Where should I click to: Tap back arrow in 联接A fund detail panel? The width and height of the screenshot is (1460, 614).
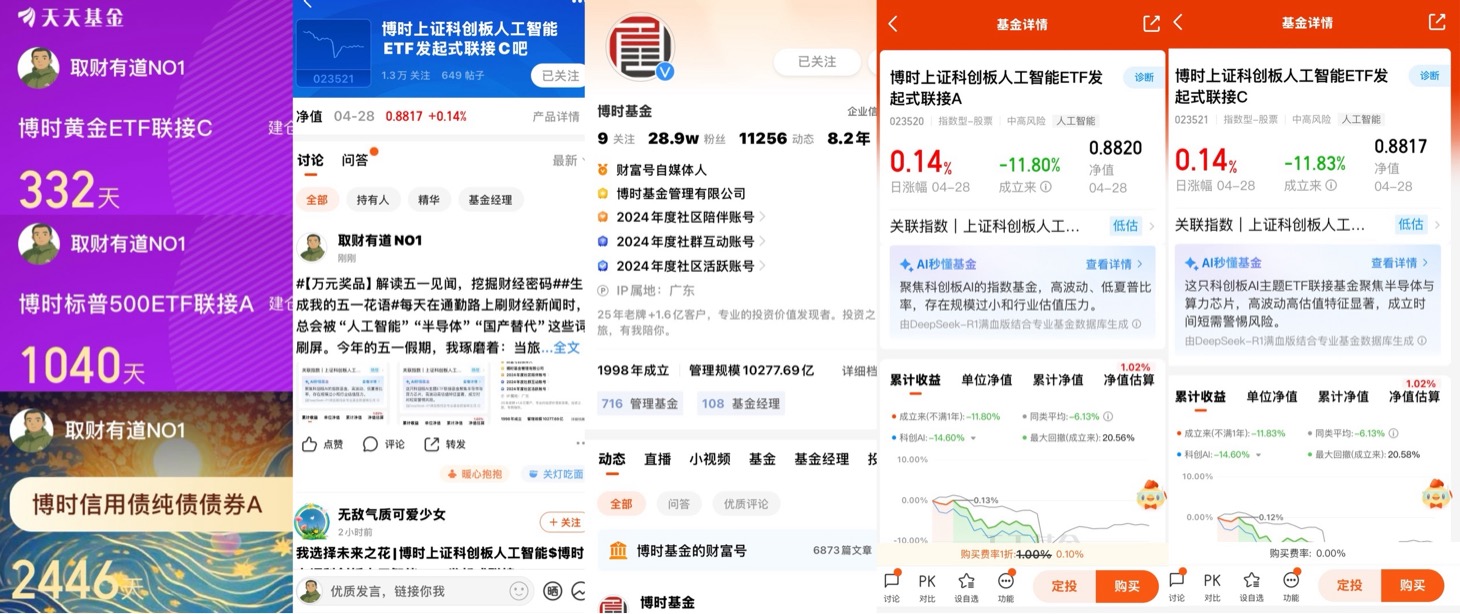(893, 23)
